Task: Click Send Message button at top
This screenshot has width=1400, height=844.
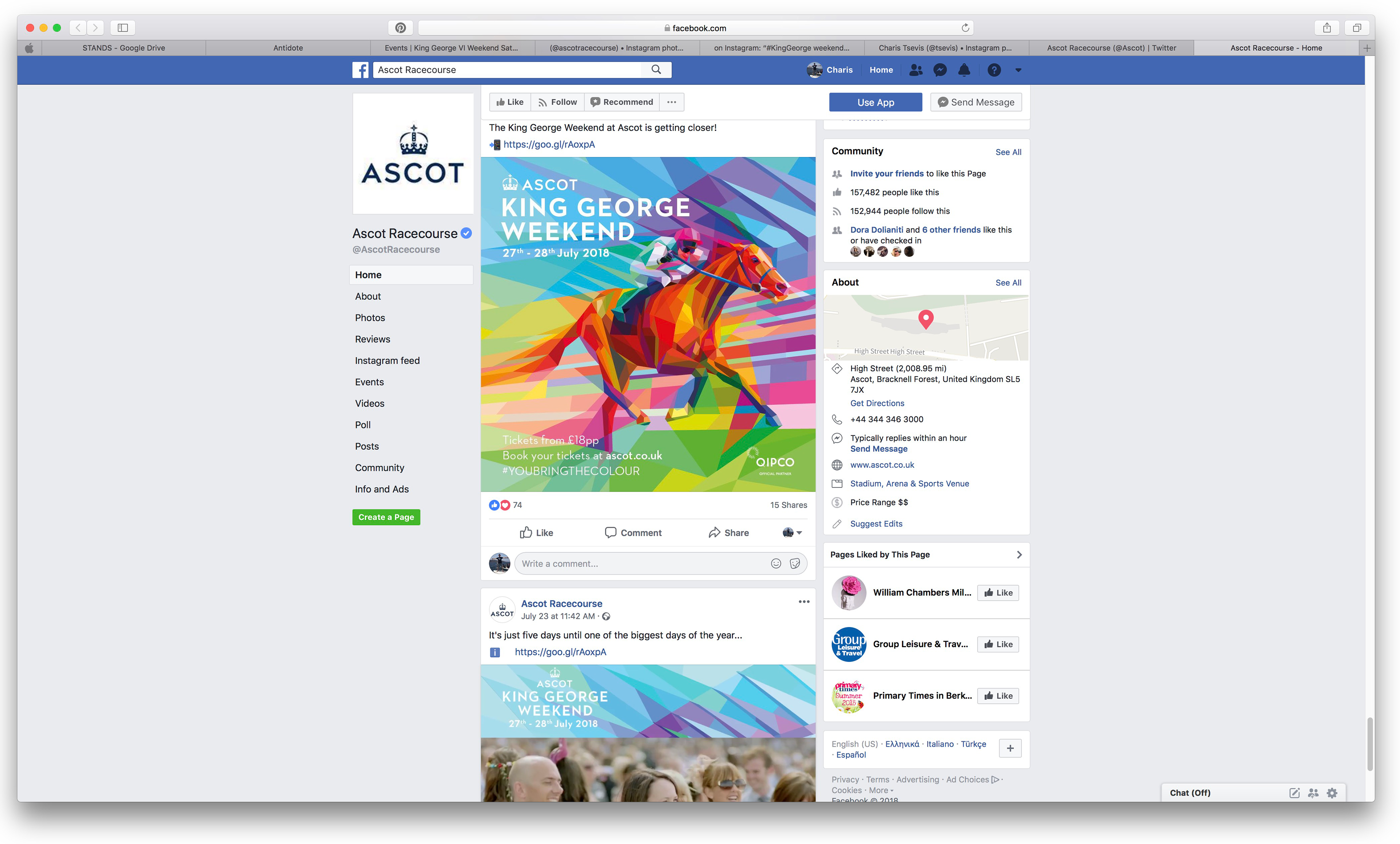Action: pyautogui.click(x=976, y=102)
